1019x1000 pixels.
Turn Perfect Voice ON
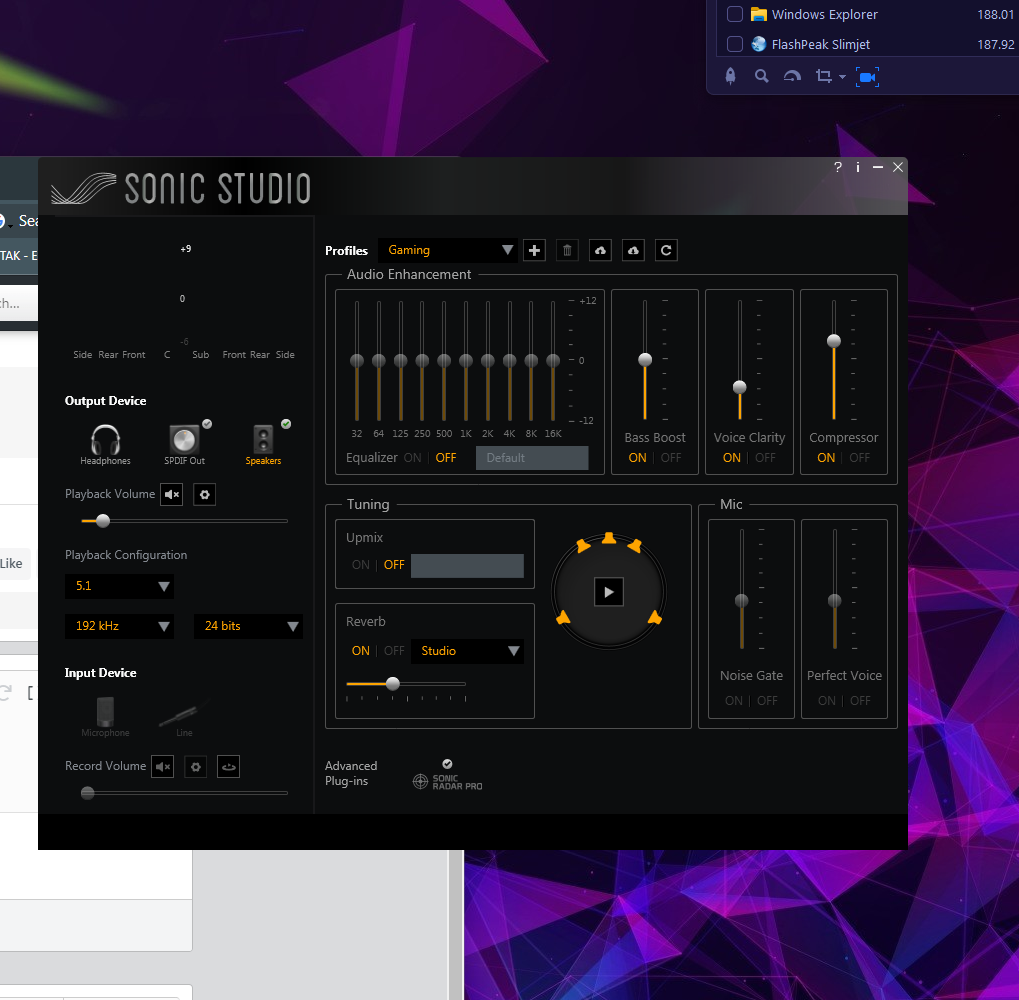(827, 701)
